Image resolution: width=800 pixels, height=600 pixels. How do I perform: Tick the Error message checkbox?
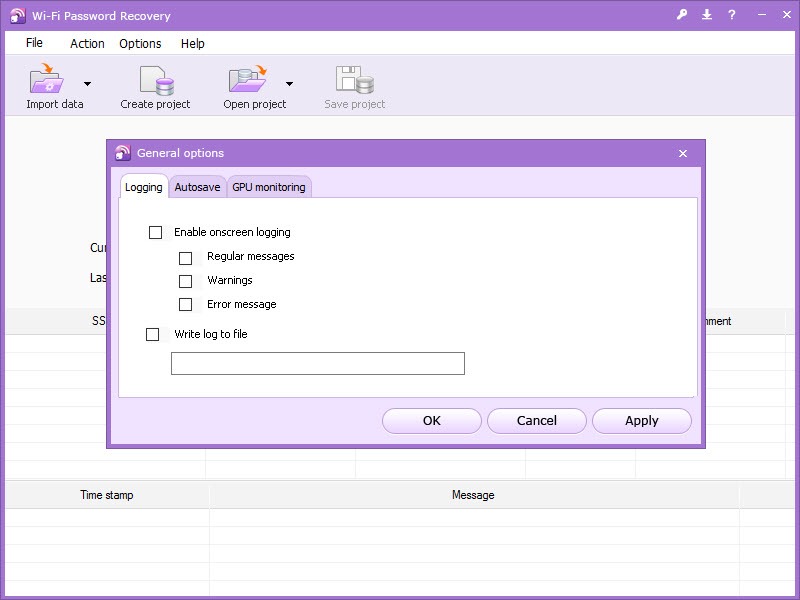tap(186, 305)
